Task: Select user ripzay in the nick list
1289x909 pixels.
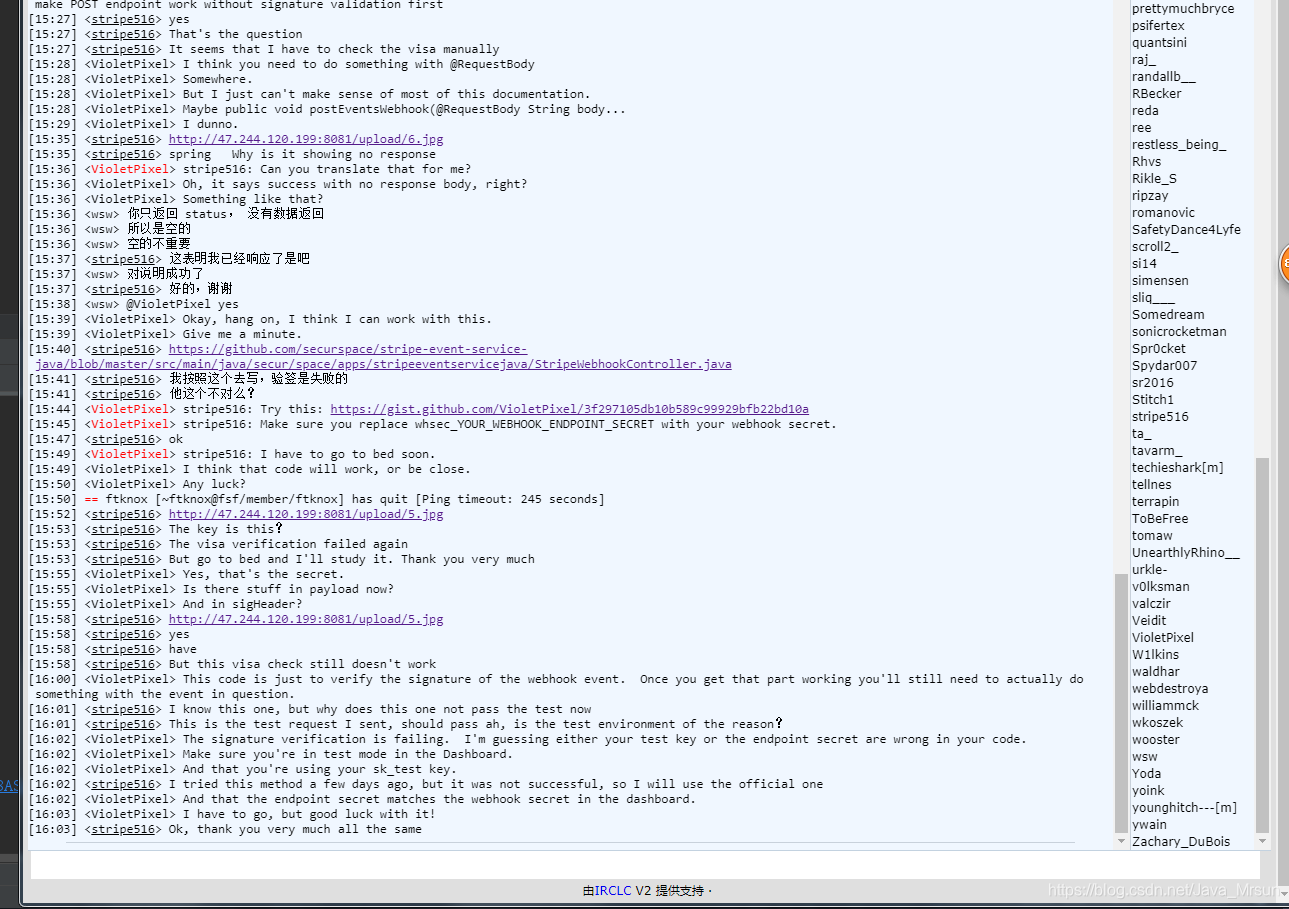Action: [x=1150, y=196]
